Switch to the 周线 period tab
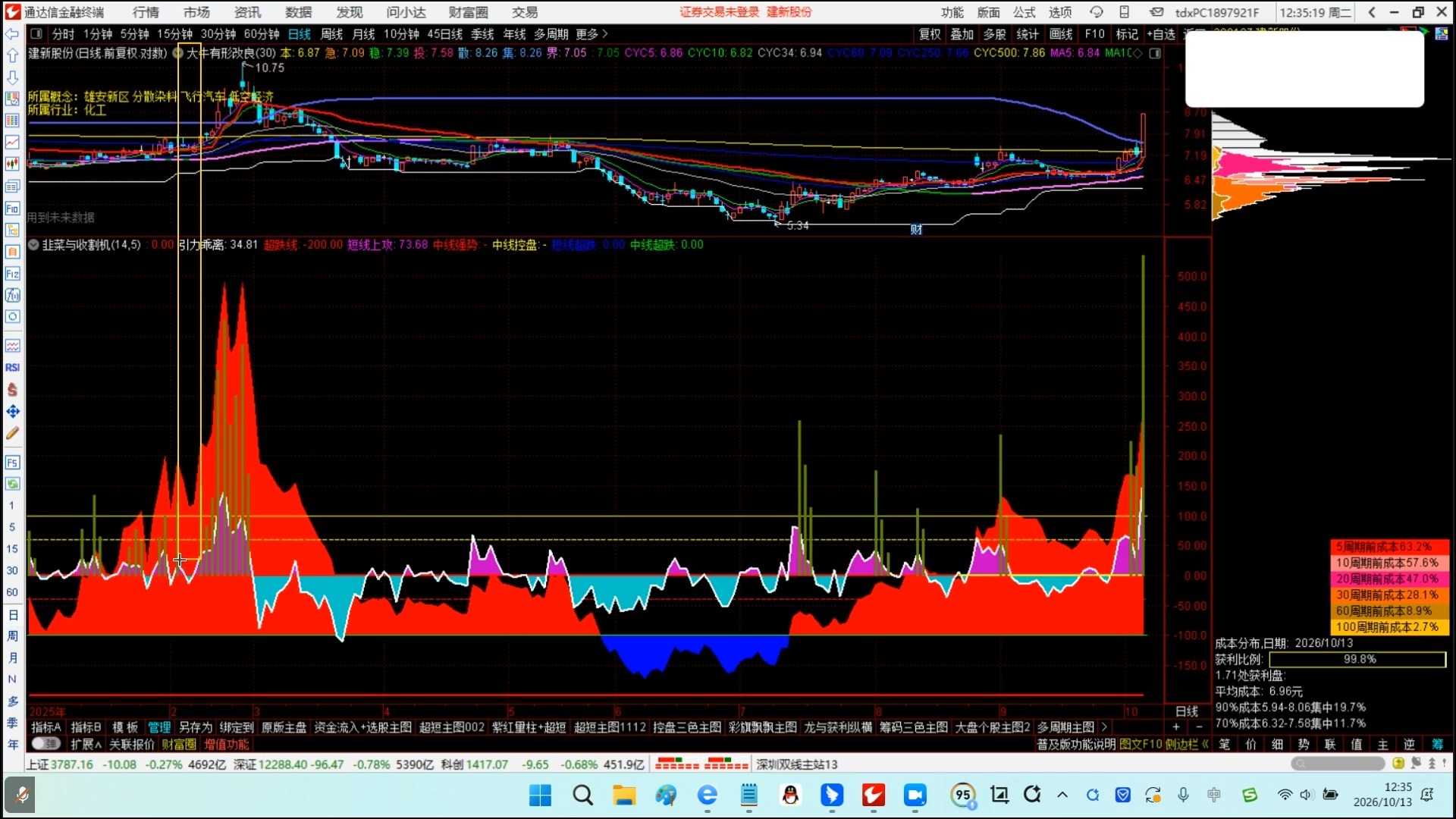 click(x=331, y=34)
